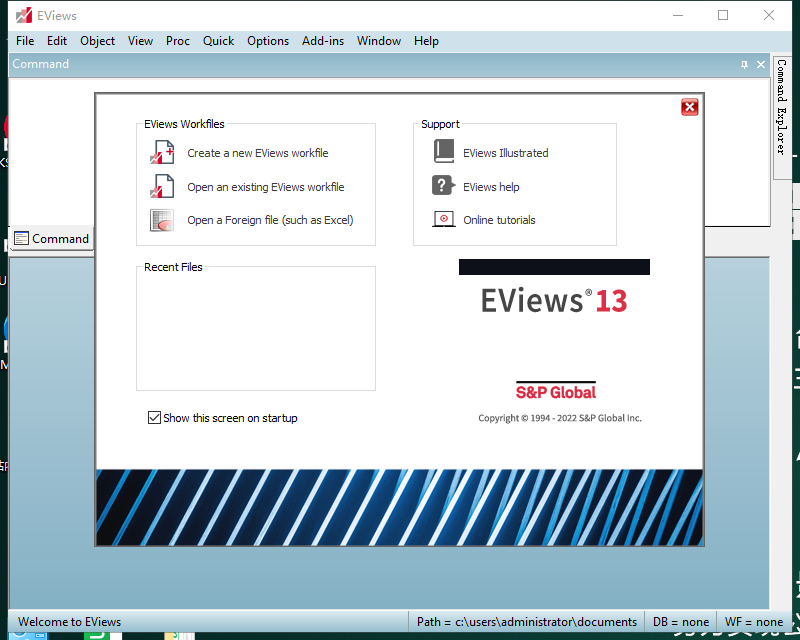Open the Options menu

click(267, 41)
